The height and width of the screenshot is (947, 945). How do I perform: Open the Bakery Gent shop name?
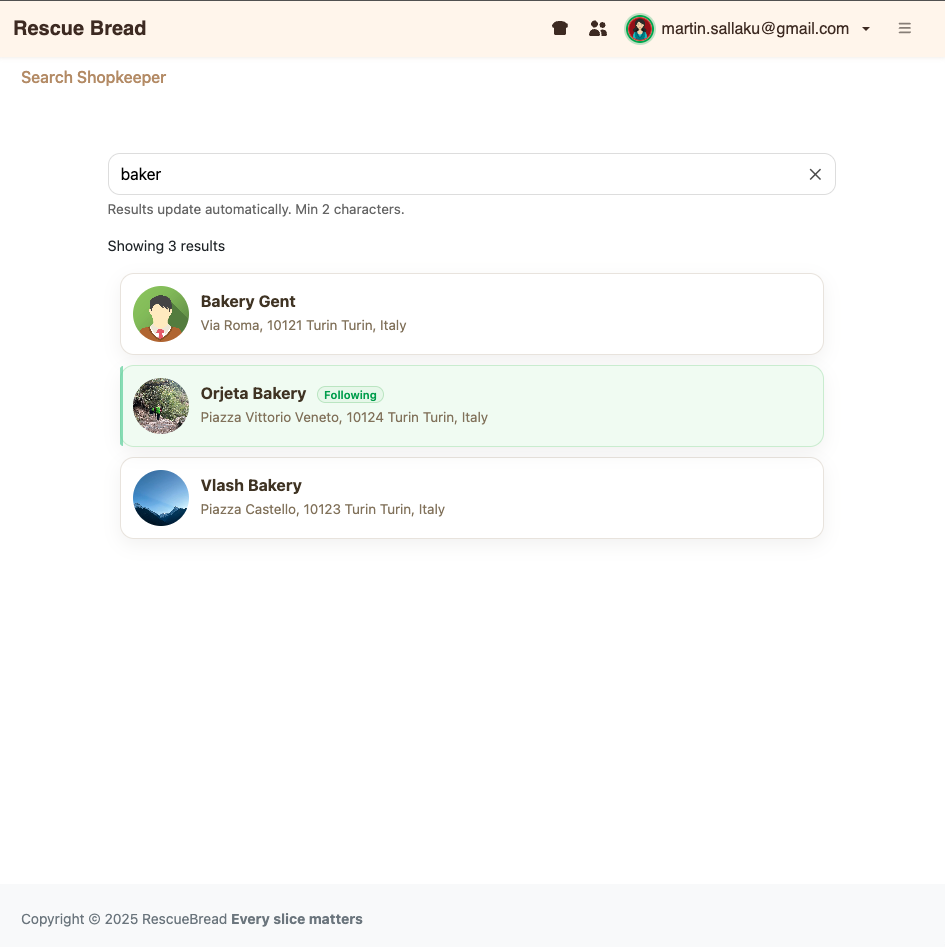pyautogui.click(x=248, y=301)
